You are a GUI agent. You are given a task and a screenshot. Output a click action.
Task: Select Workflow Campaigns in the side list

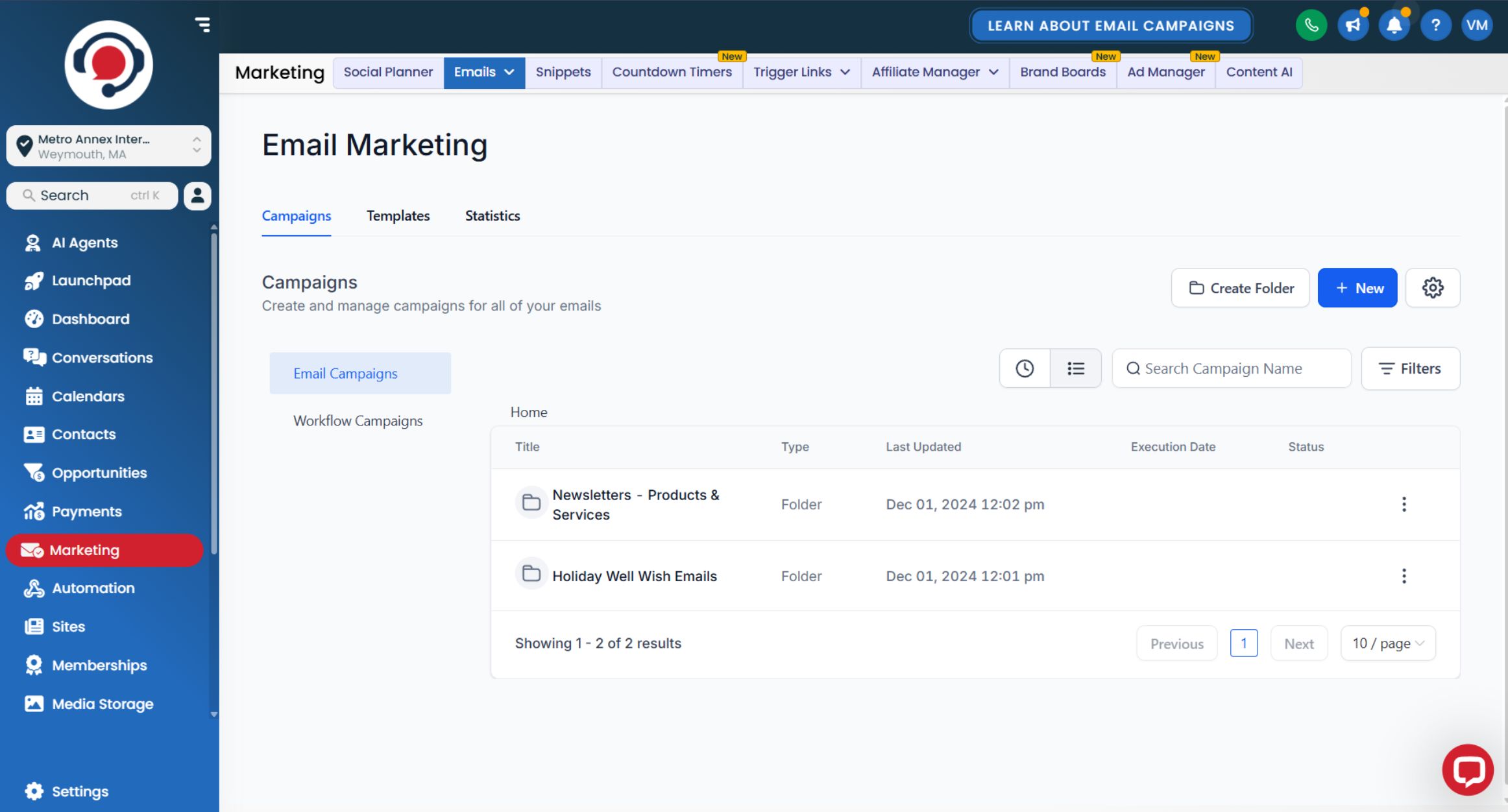(x=358, y=421)
